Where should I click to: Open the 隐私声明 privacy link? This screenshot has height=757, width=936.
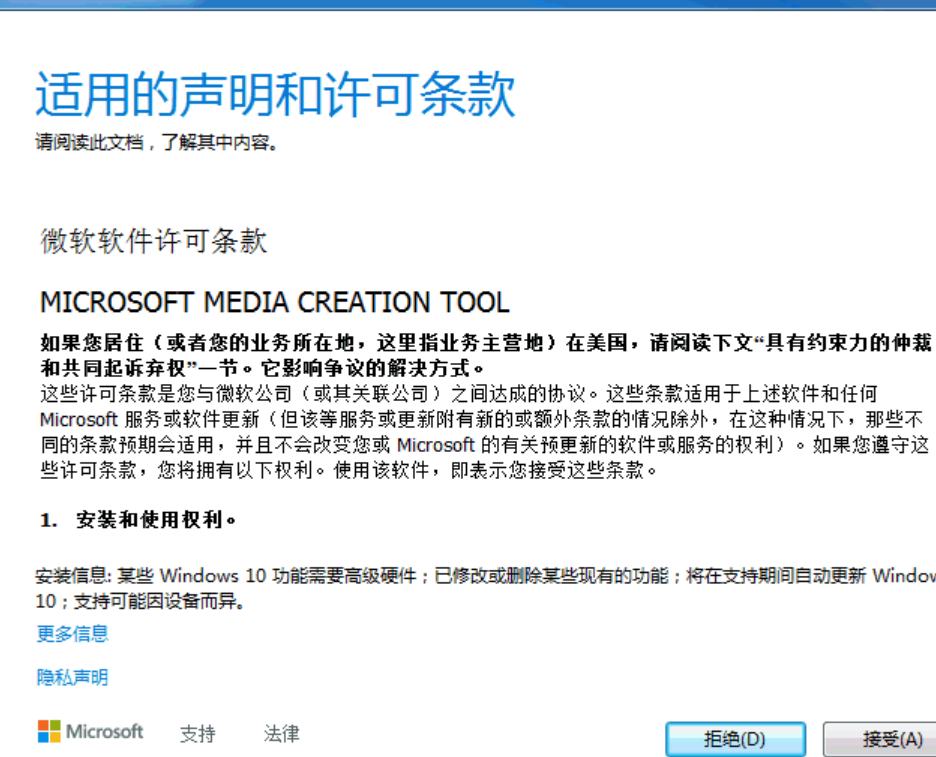(72, 677)
